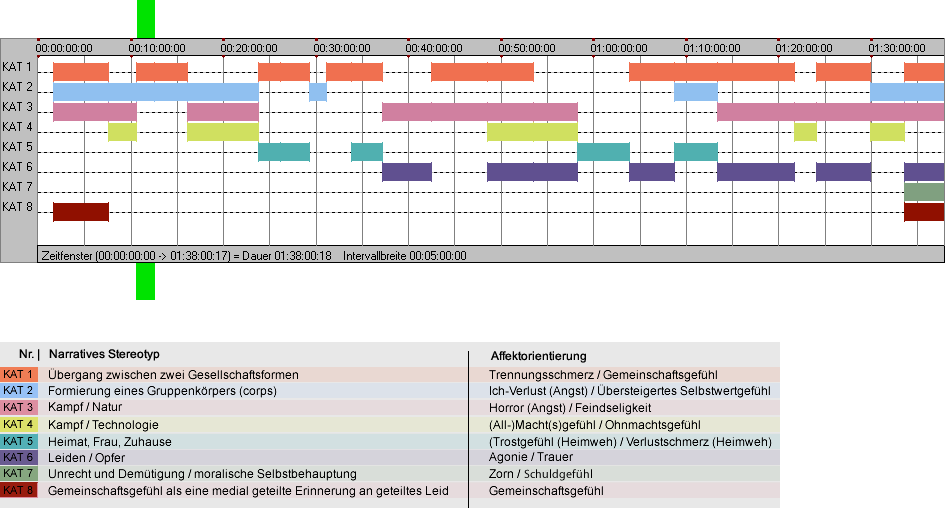Image resolution: width=945 pixels, height=530 pixels.
Task: Click the Narratives Stereotyp column header
Action: click(104, 354)
